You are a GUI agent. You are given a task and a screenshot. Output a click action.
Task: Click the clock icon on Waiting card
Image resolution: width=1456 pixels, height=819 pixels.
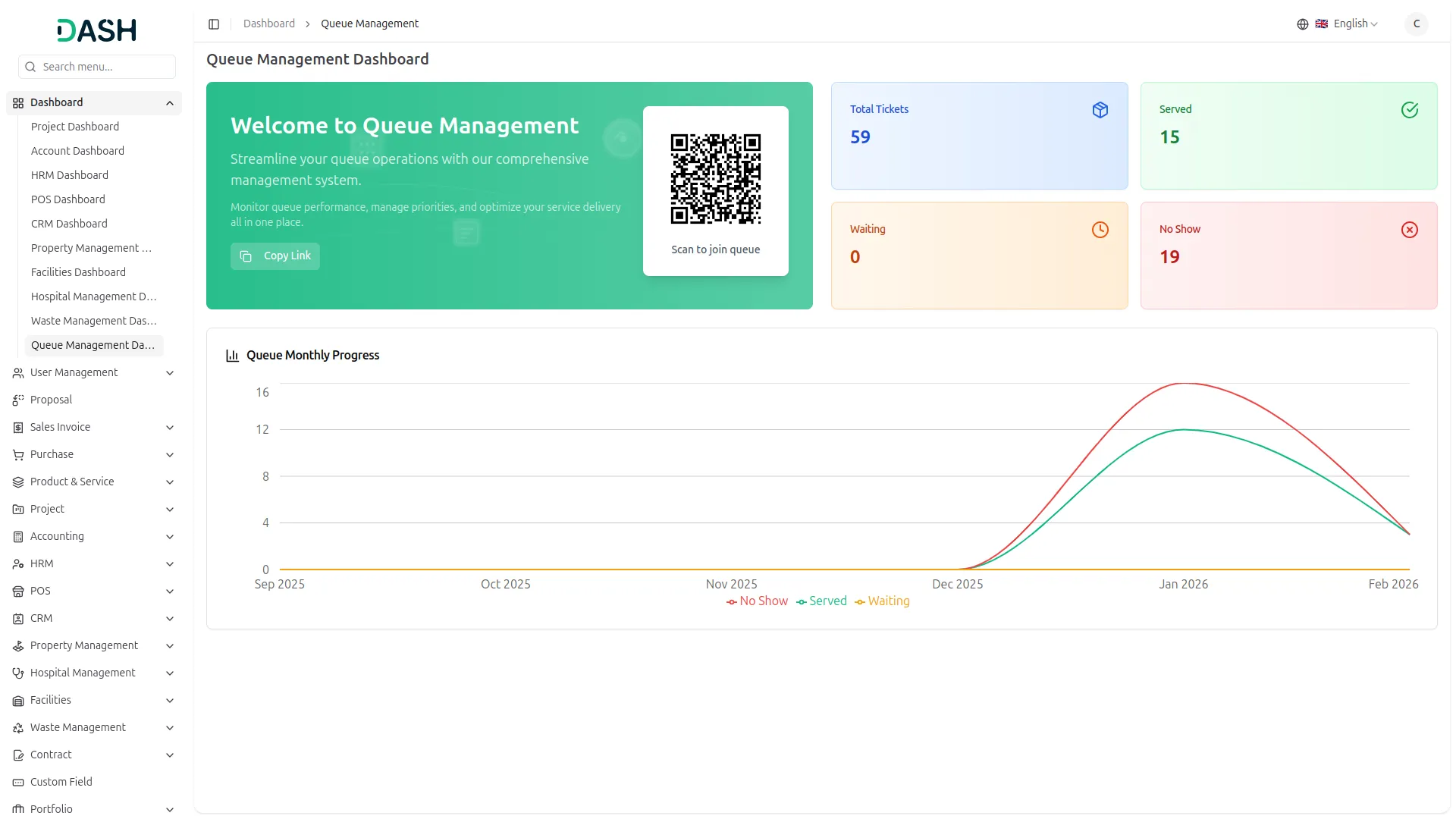(x=1100, y=229)
